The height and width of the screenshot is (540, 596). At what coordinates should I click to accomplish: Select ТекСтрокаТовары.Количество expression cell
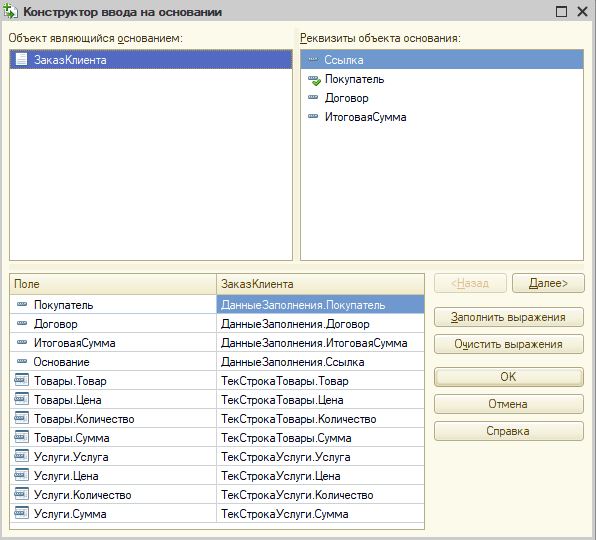(x=320, y=418)
